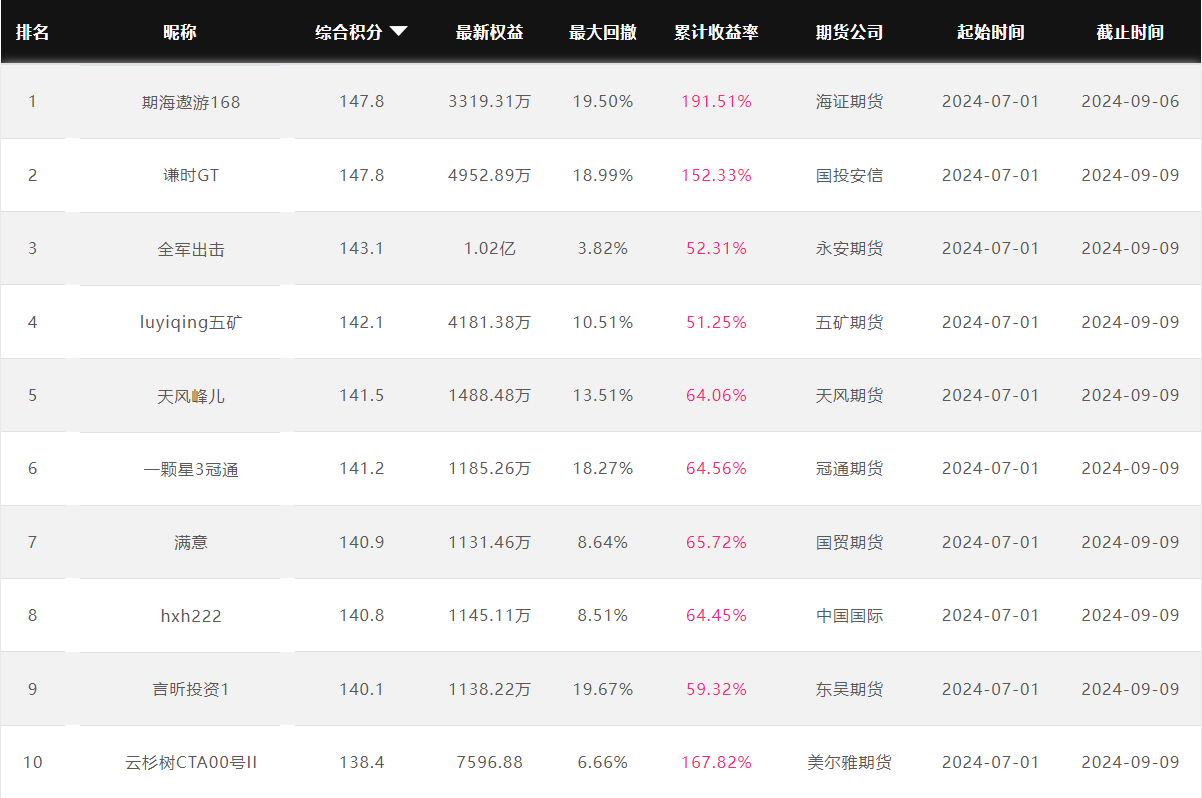Click max drawdown 10.51%
Screen dimensions: 1202x798
[x=603, y=322]
